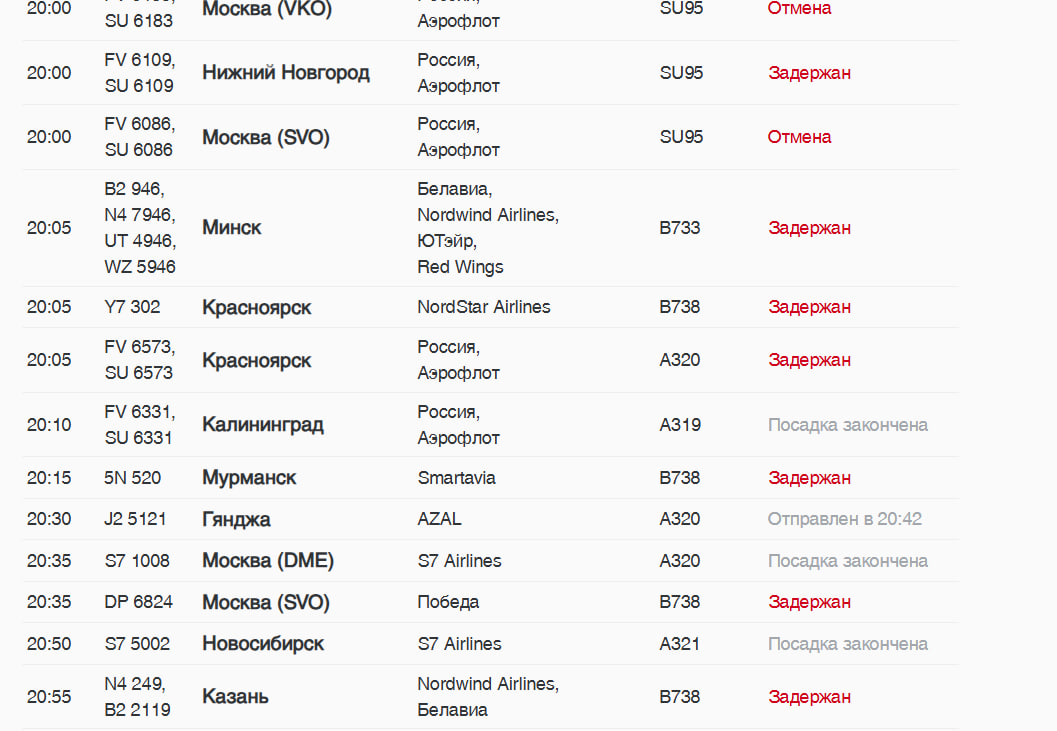Select flight number S7 1008
Viewport: 1057px width, 731px height.
(x=137, y=561)
